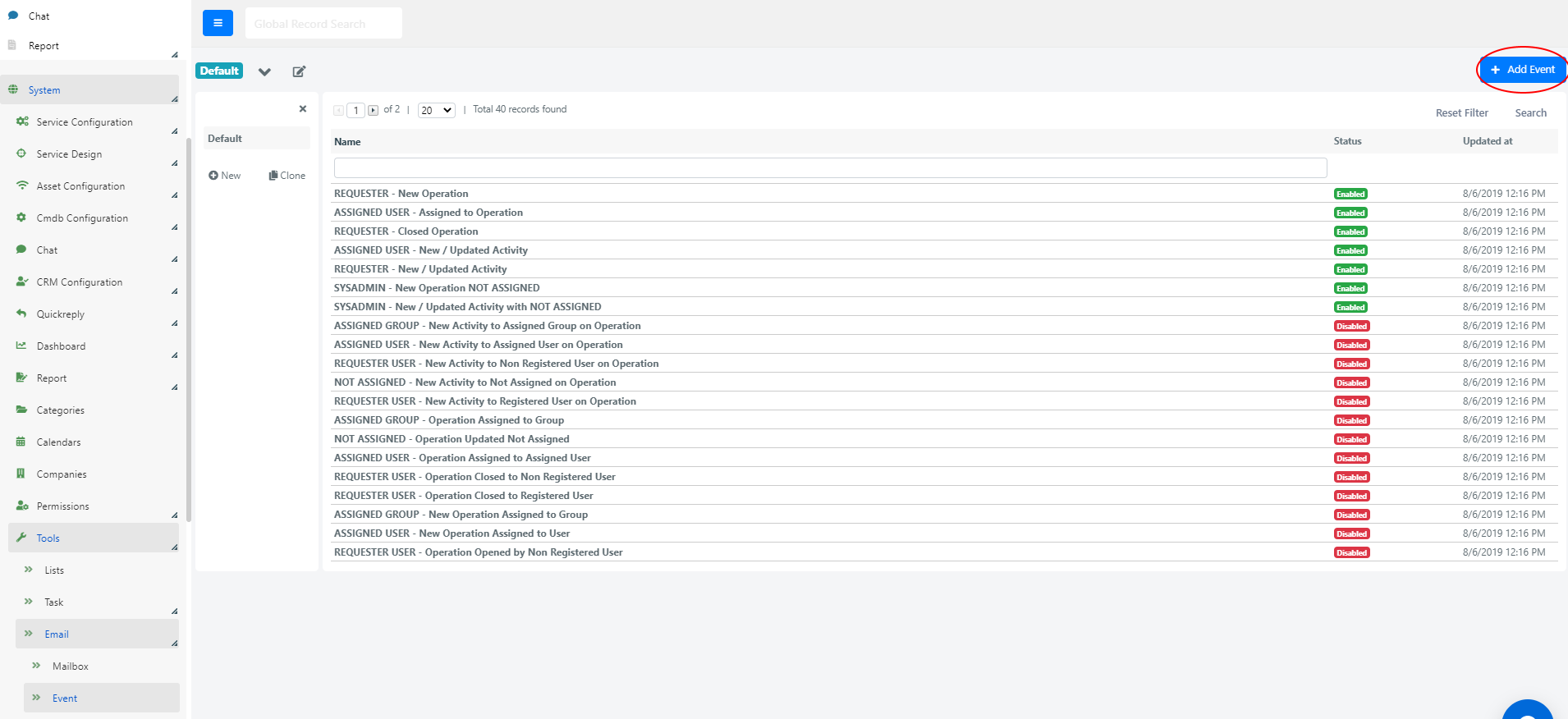This screenshot has width=1568, height=719.
Task: Select Default in the side panel list
Action: 257,139
